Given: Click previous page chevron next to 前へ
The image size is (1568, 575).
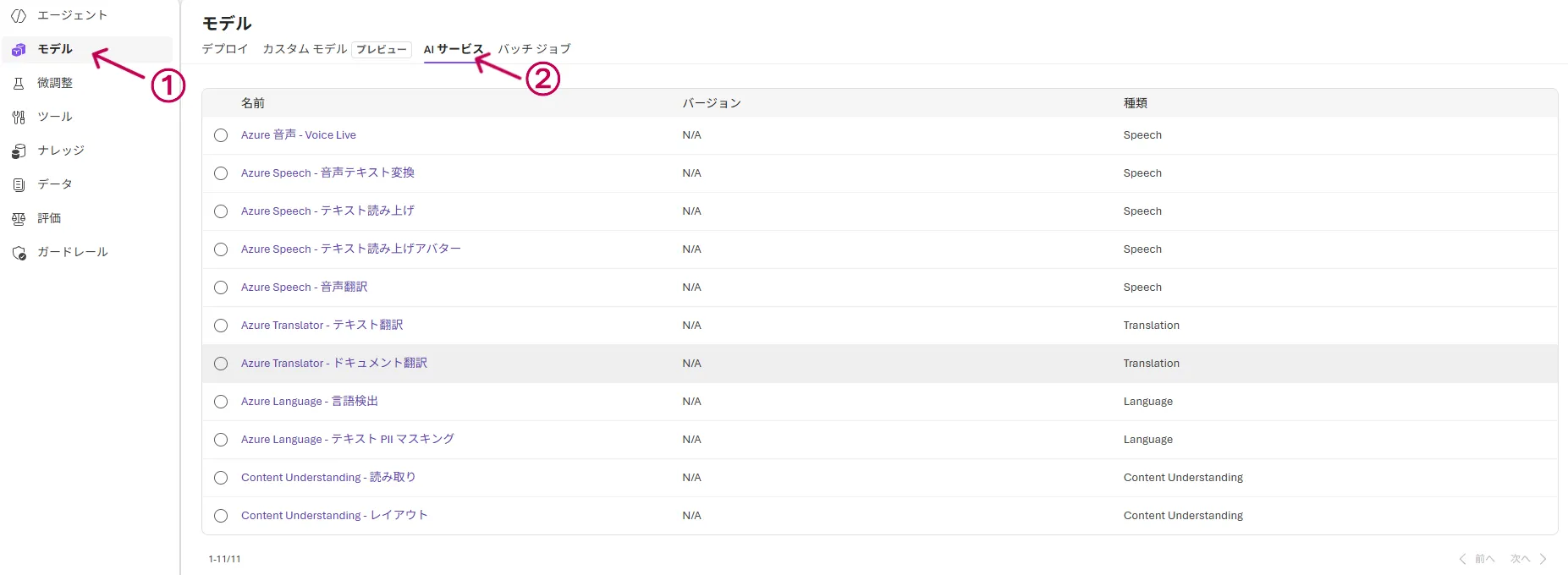Looking at the screenshot, I should pyautogui.click(x=1462, y=559).
